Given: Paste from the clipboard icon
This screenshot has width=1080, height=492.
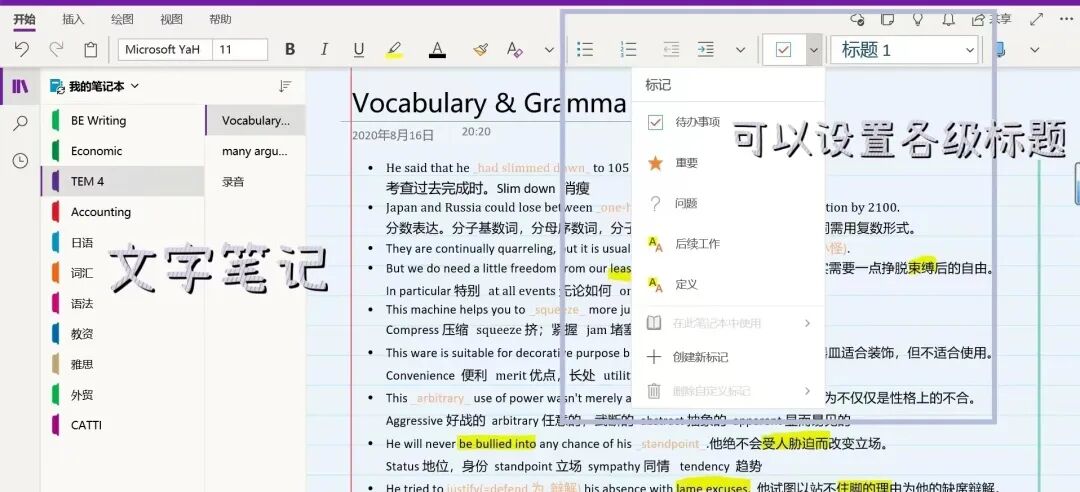Looking at the screenshot, I should coord(90,50).
